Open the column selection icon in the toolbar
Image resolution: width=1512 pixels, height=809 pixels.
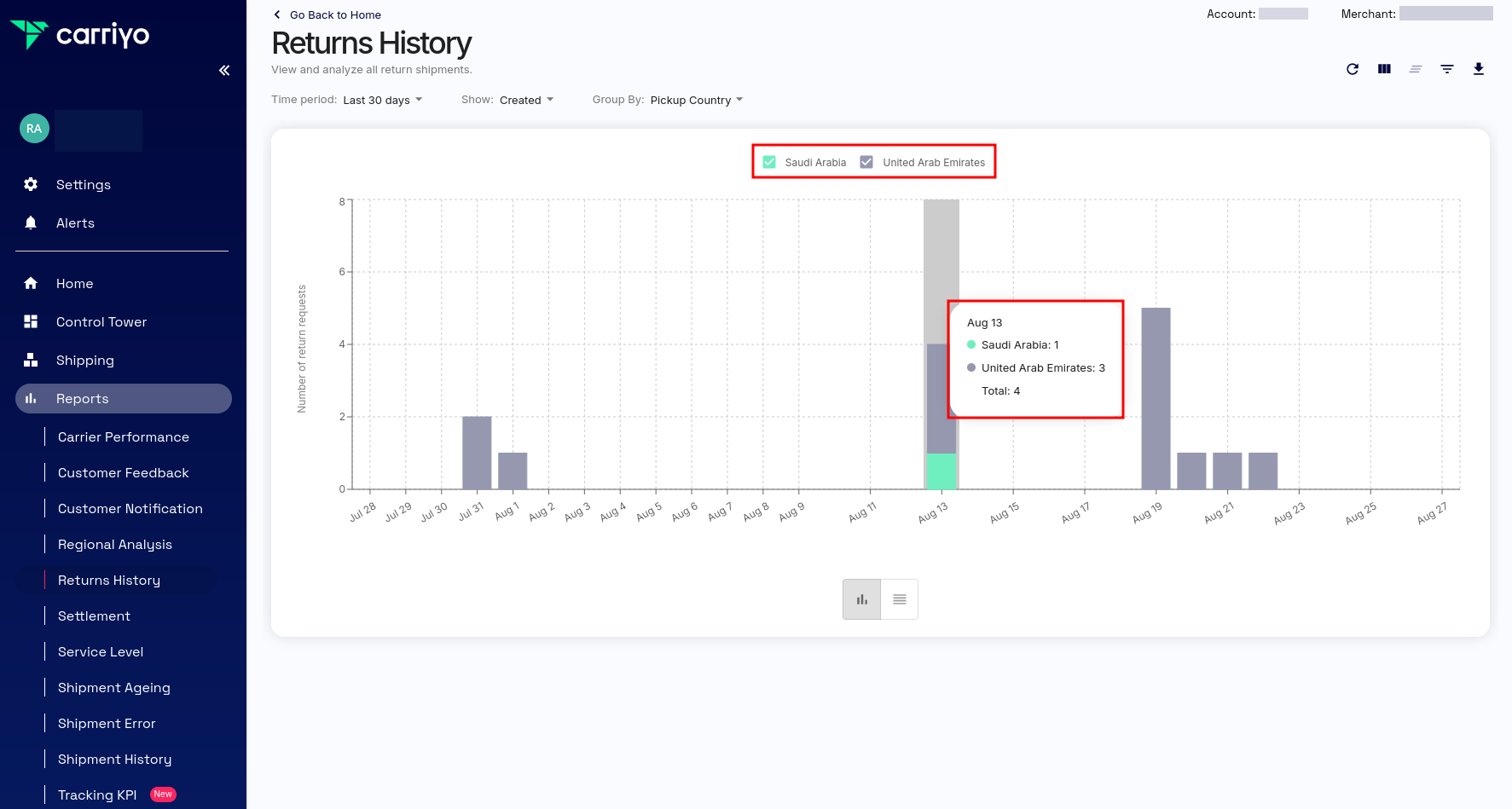[1384, 69]
